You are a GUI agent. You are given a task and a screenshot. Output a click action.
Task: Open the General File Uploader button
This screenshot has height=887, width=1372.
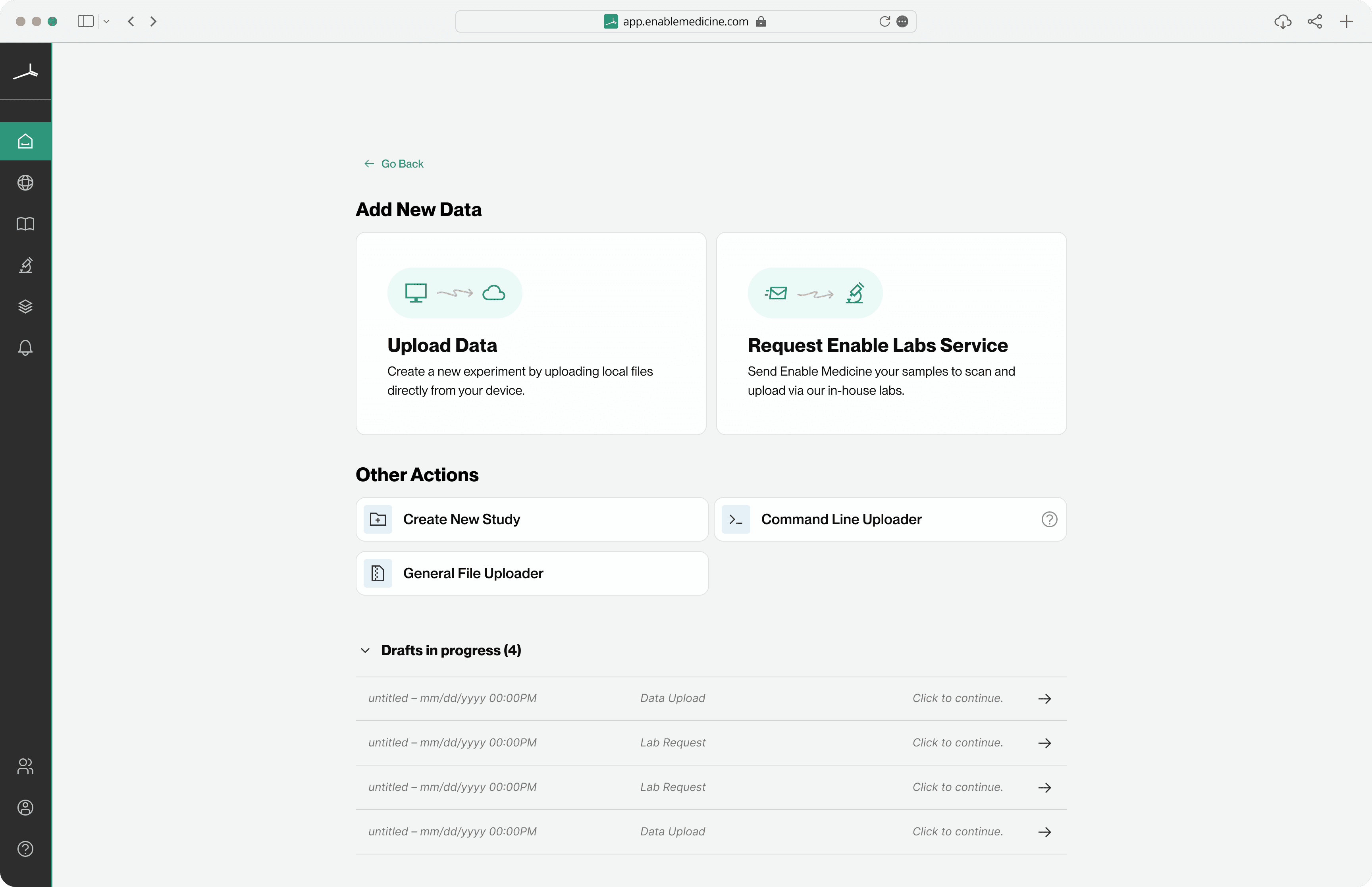[532, 574]
